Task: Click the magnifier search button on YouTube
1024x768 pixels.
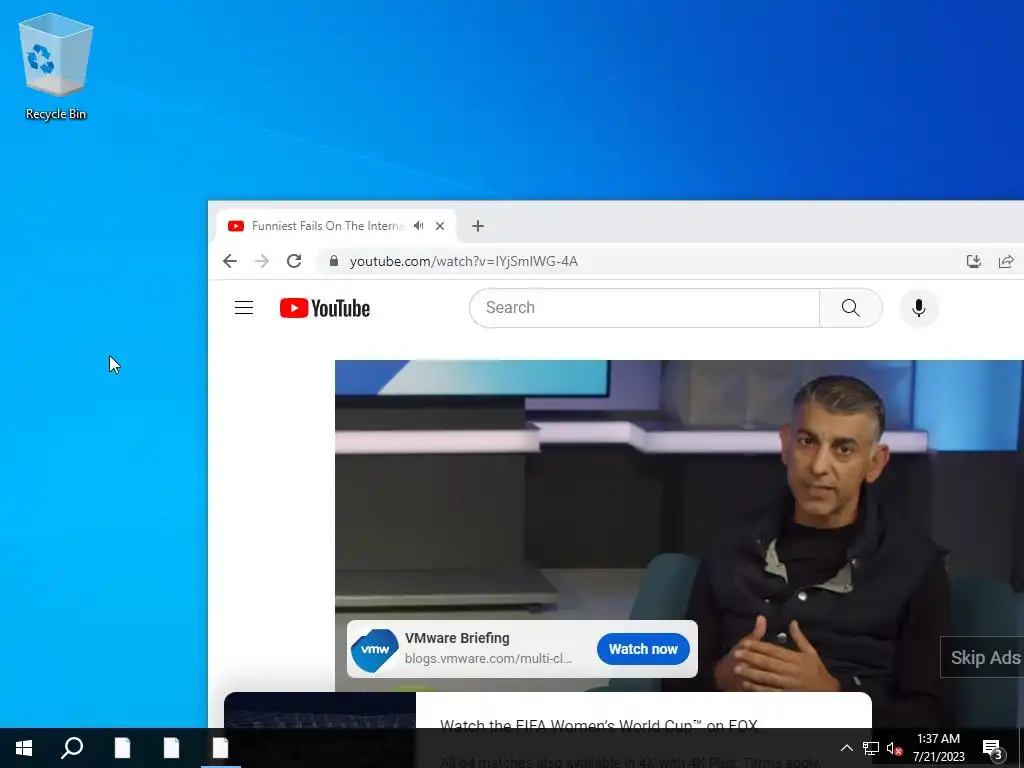Action: (x=850, y=308)
